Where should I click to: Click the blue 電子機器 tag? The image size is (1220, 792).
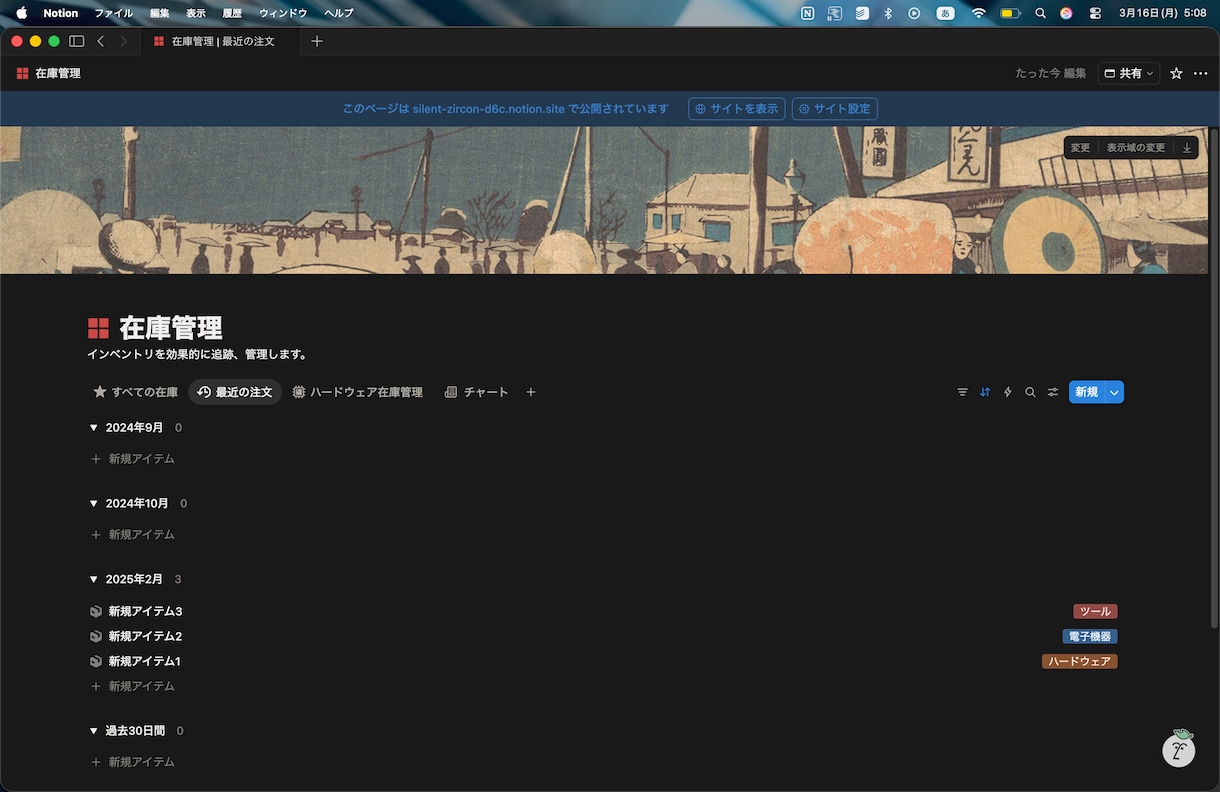coord(1089,636)
